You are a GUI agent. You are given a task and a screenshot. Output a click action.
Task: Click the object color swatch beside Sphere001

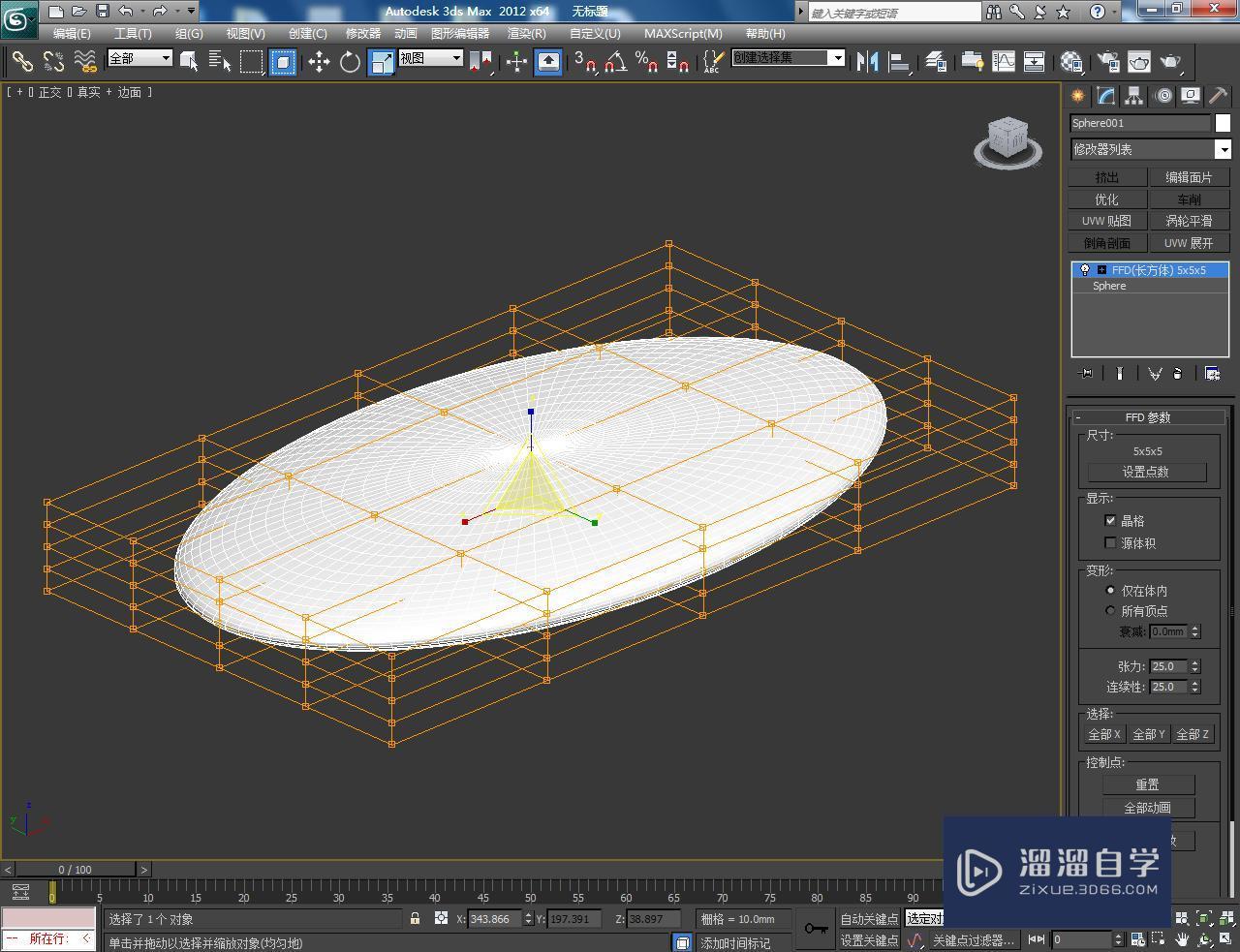(x=1223, y=123)
